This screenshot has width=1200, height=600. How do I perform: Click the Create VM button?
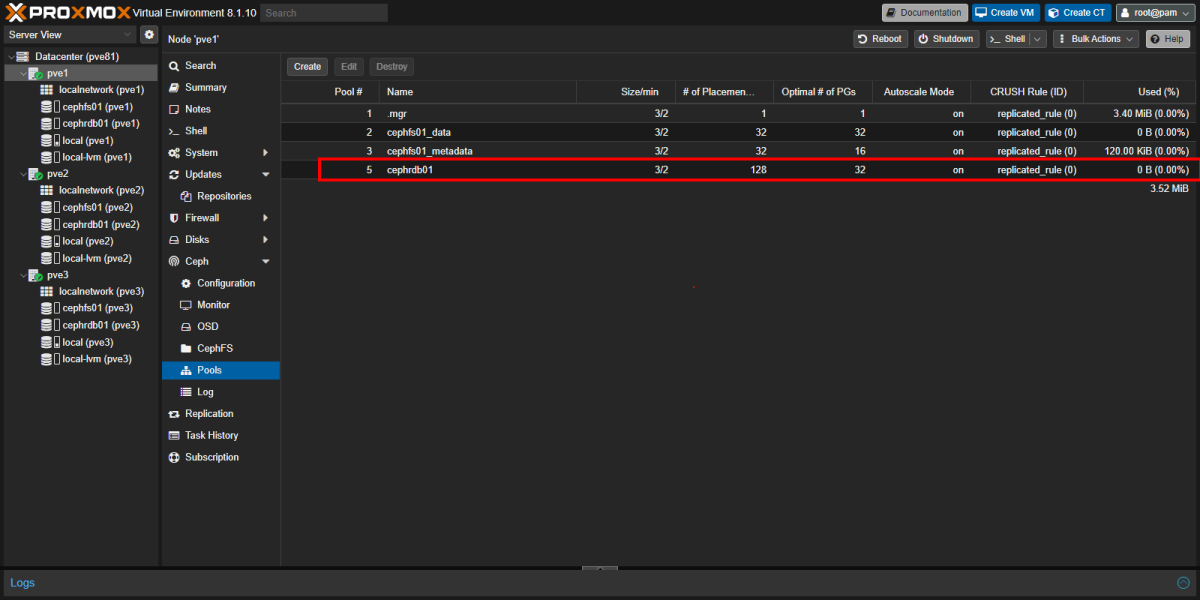click(x=1006, y=13)
